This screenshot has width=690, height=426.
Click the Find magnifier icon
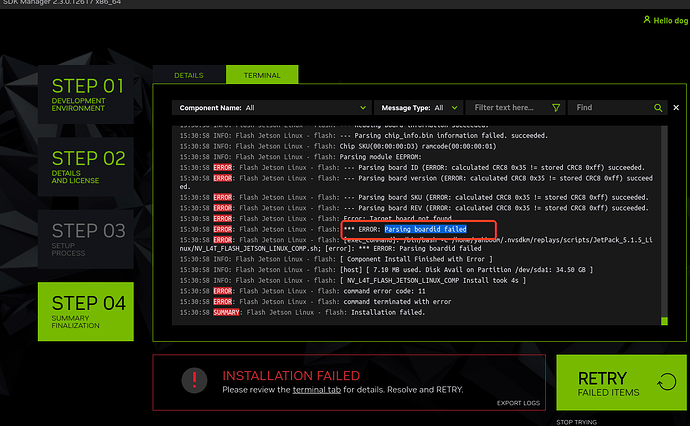[x=658, y=108]
